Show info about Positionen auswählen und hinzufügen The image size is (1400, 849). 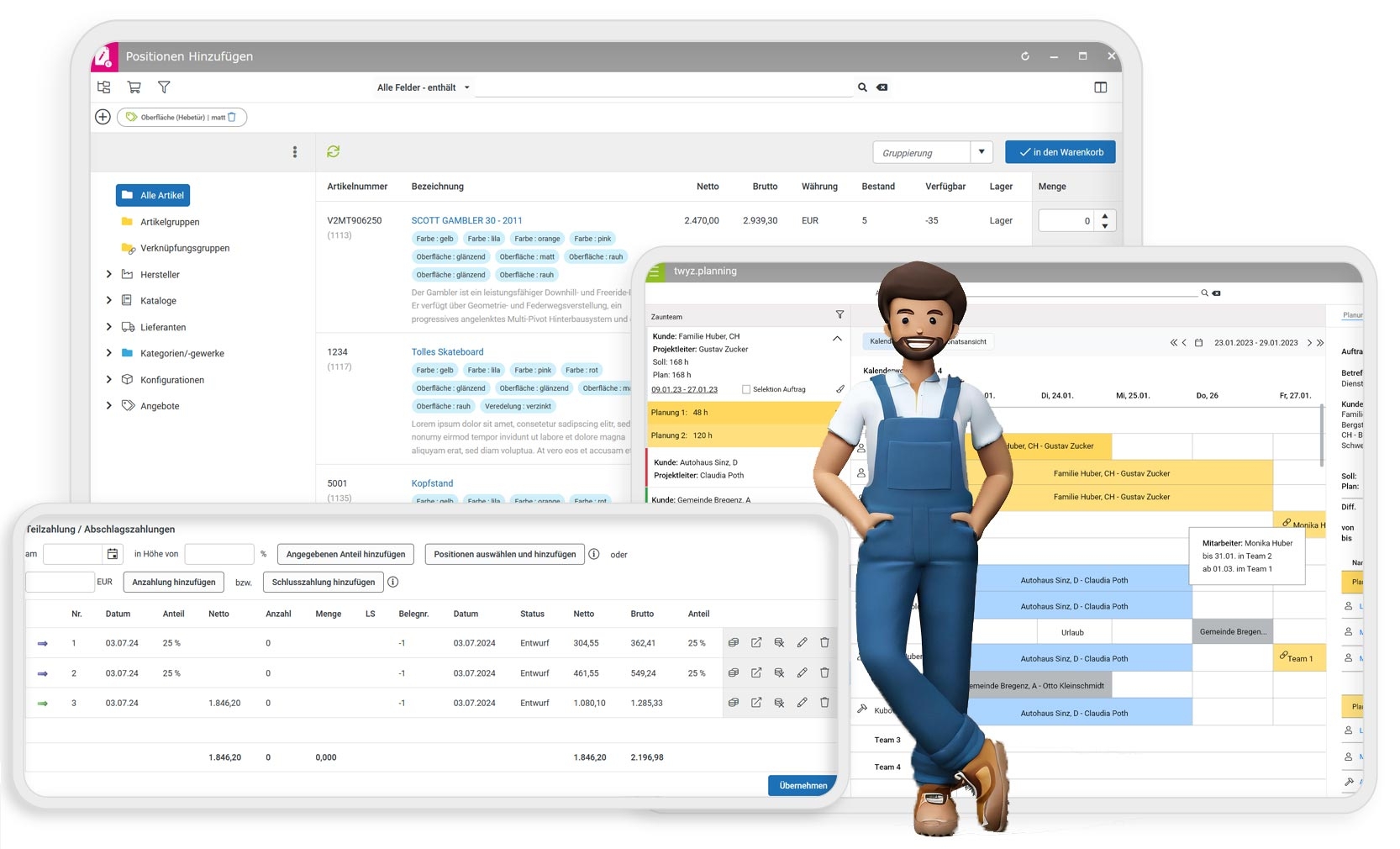tap(594, 554)
